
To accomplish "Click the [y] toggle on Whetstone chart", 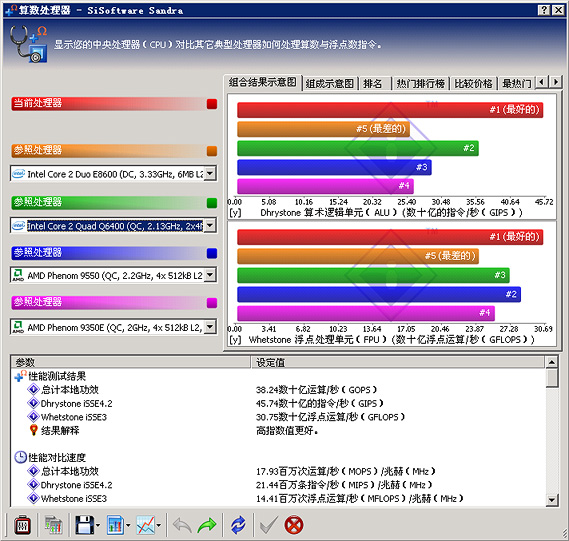I will click(235, 339).
